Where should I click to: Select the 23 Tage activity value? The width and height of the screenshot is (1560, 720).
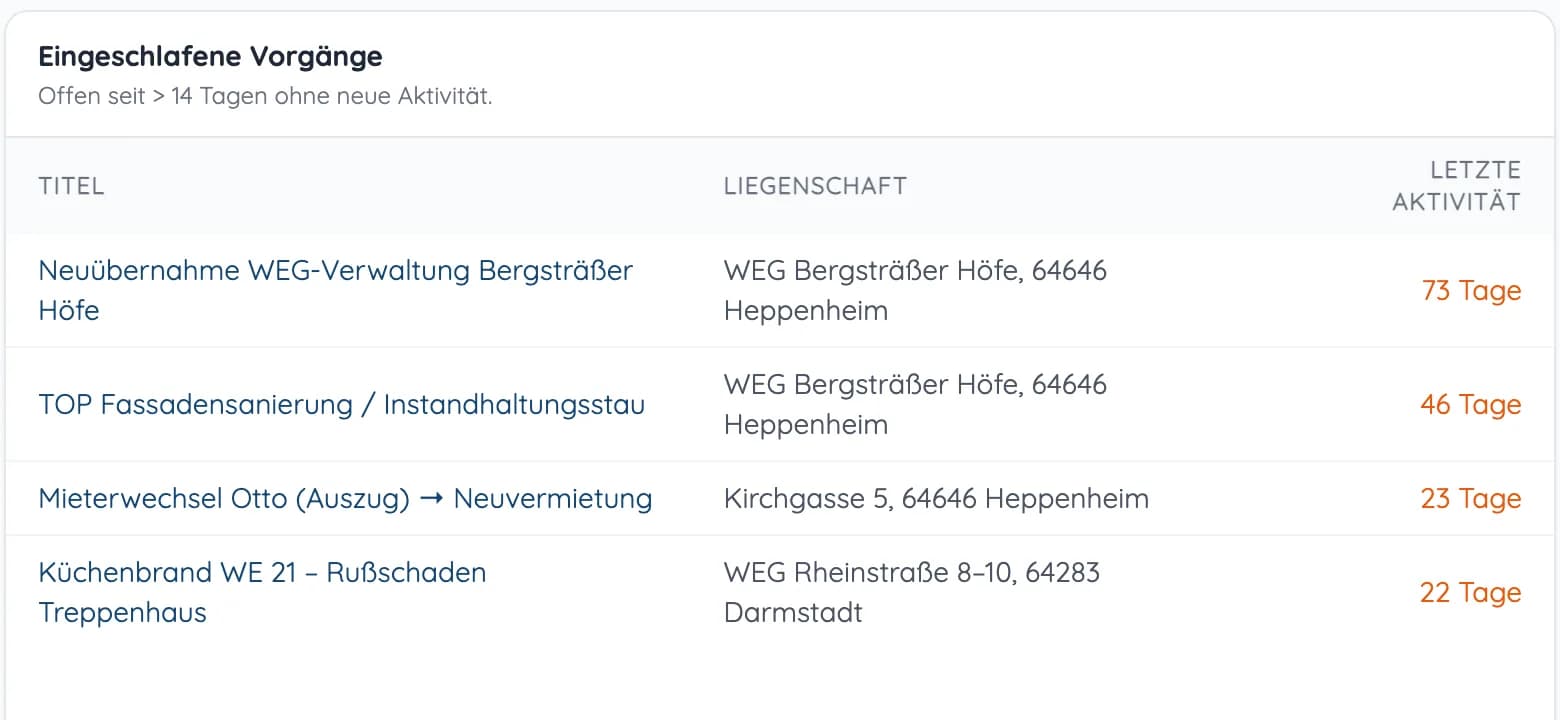(1470, 498)
